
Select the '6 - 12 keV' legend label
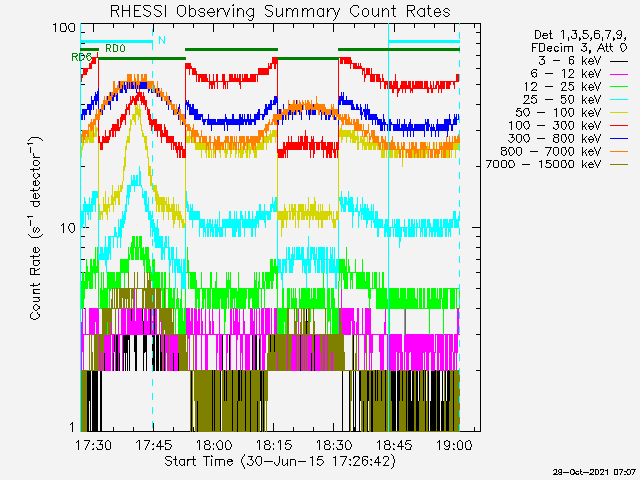point(566,74)
